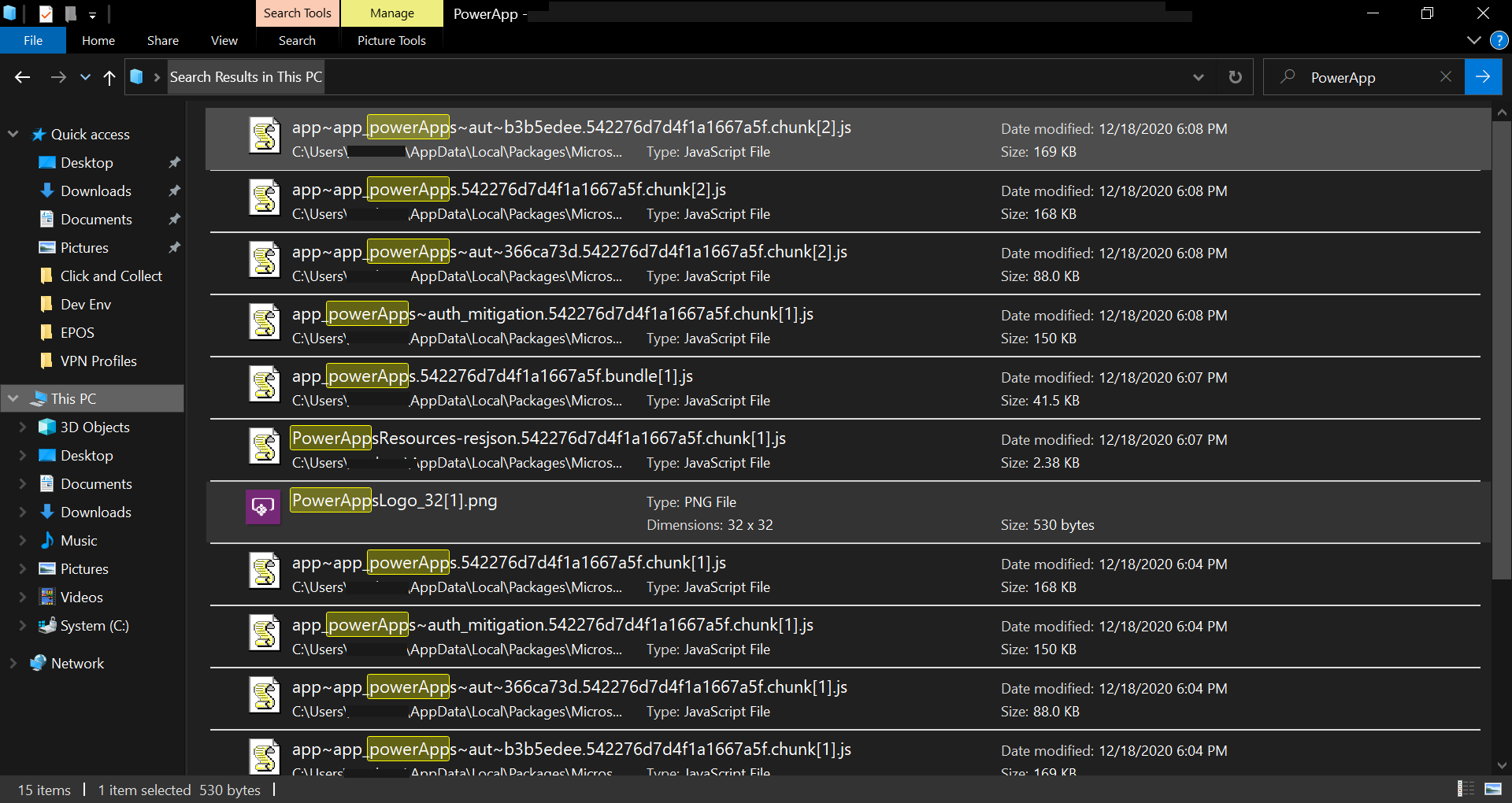Open the recent locations dropdown arrow
The width and height of the screenshot is (1512, 803).
click(x=85, y=77)
